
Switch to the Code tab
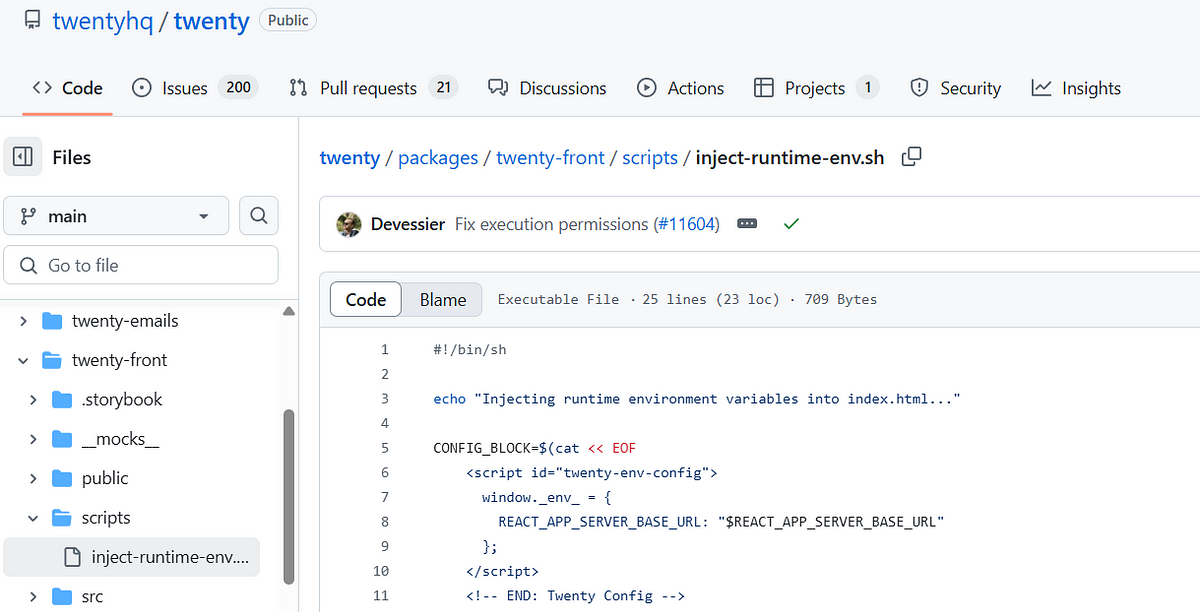pyautogui.click(x=67, y=88)
